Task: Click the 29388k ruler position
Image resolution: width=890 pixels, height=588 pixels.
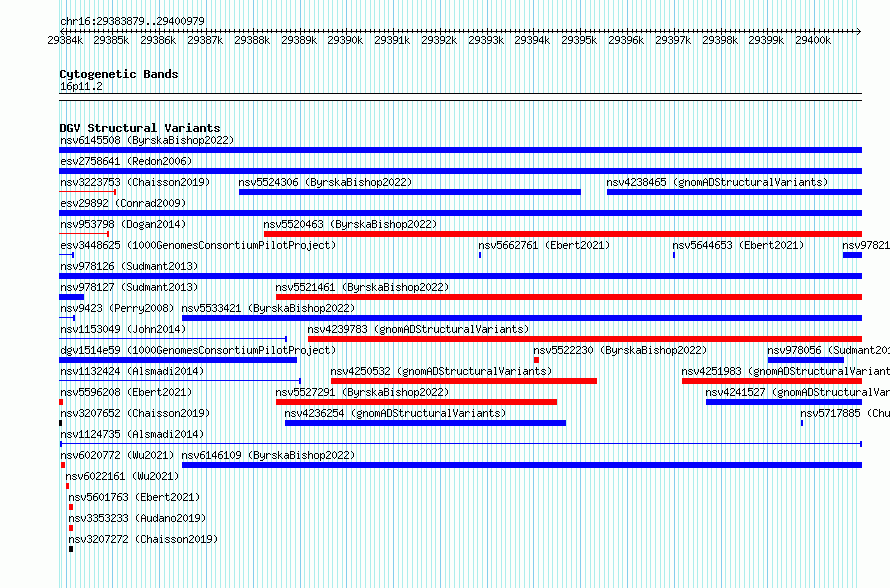Action: (252, 40)
